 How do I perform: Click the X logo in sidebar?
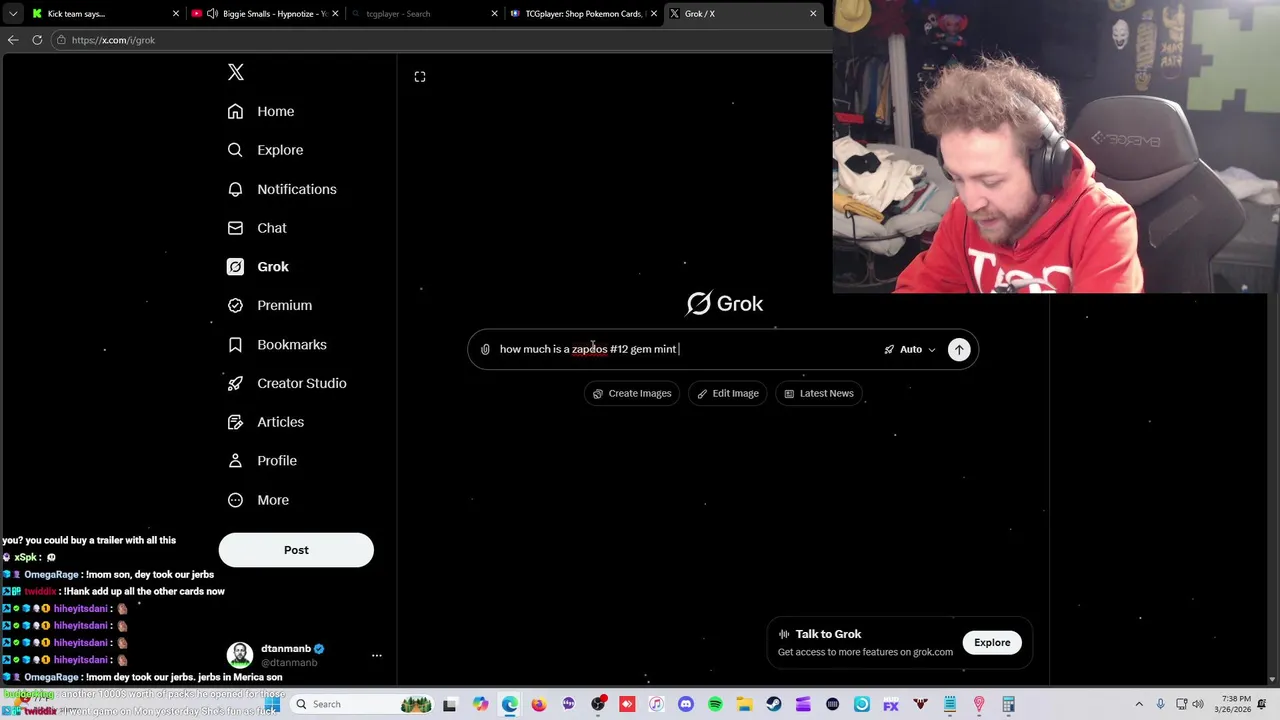(x=236, y=72)
